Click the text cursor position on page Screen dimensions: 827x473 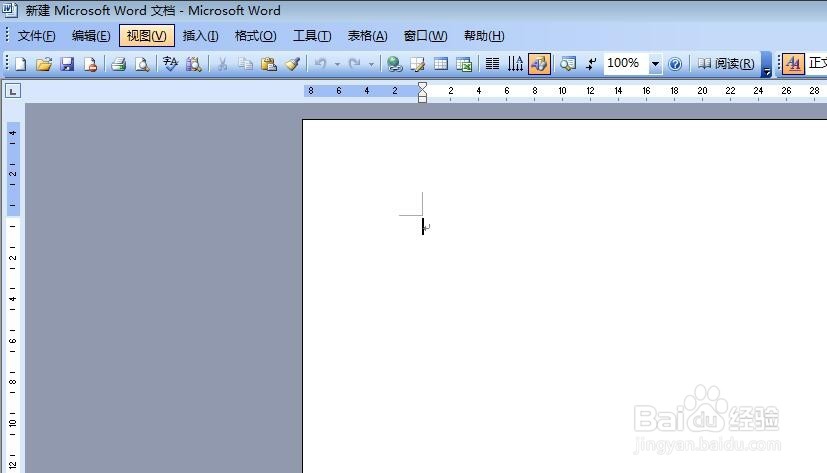point(422,227)
